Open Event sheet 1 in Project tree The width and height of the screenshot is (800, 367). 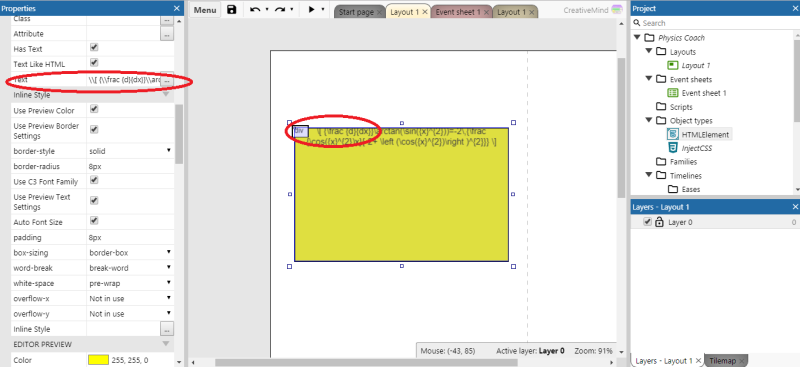(704, 93)
